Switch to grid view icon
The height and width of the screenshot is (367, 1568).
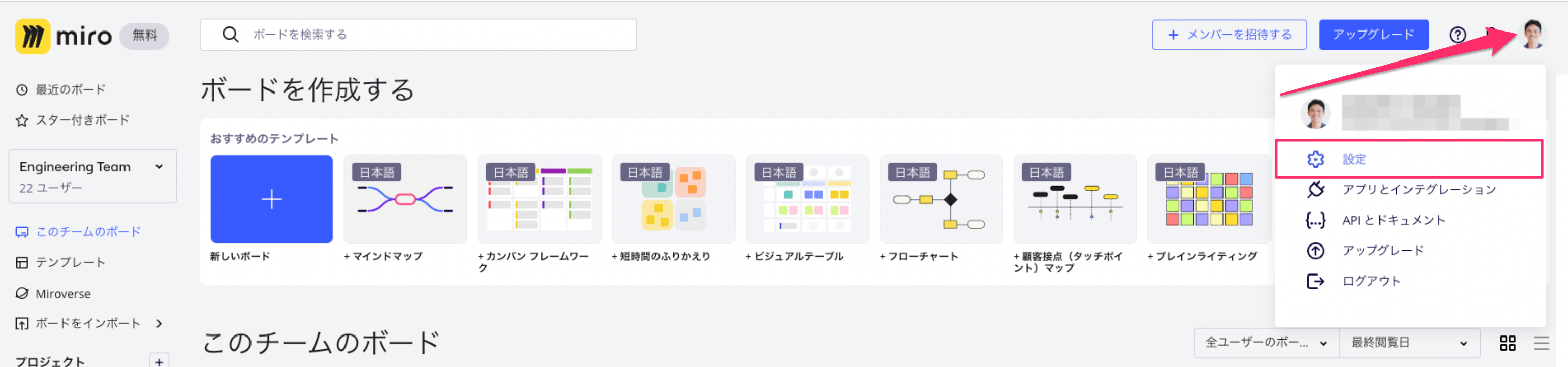[x=1508, y=343]
